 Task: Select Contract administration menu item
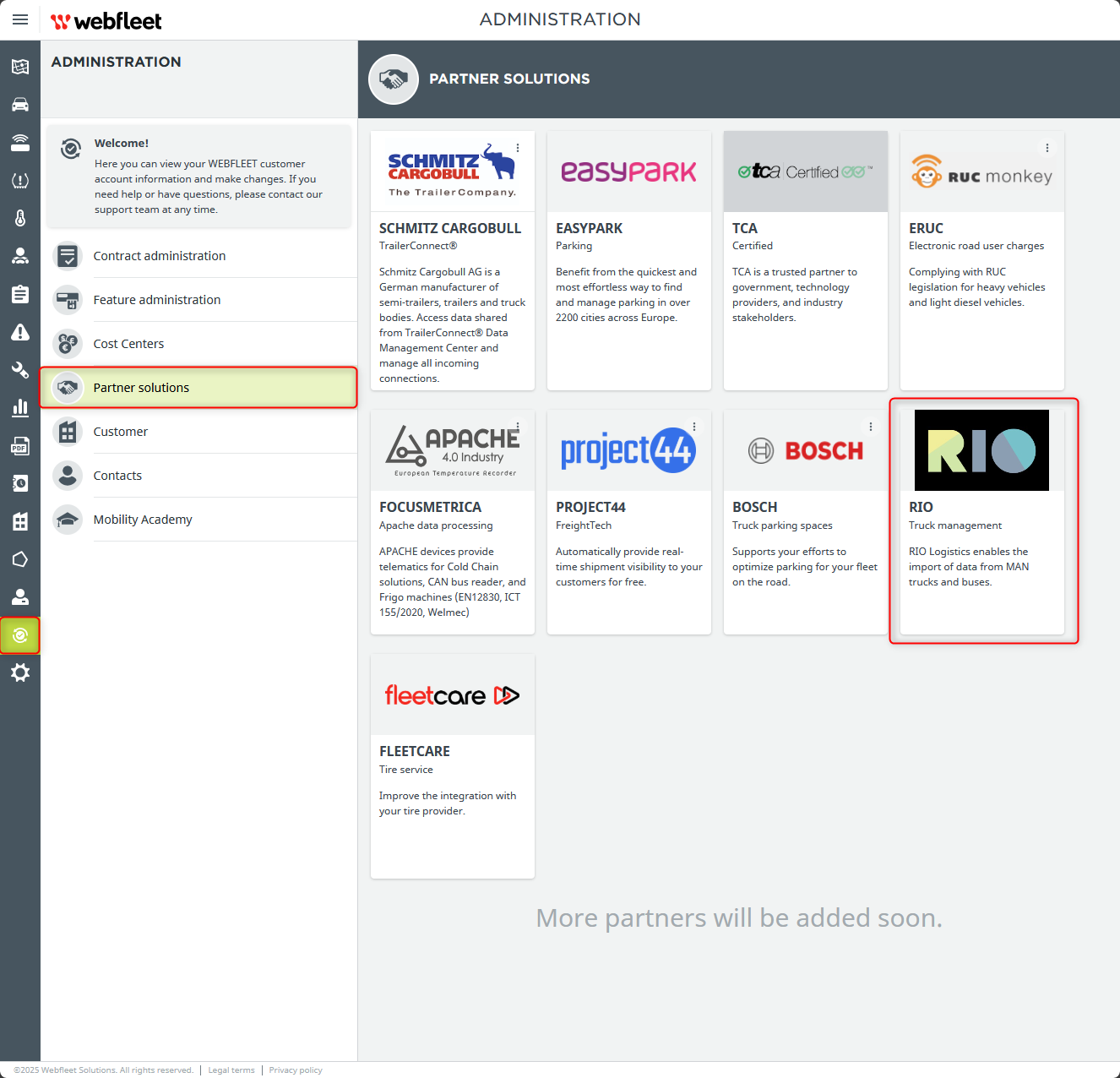click(x=199, y=256)
